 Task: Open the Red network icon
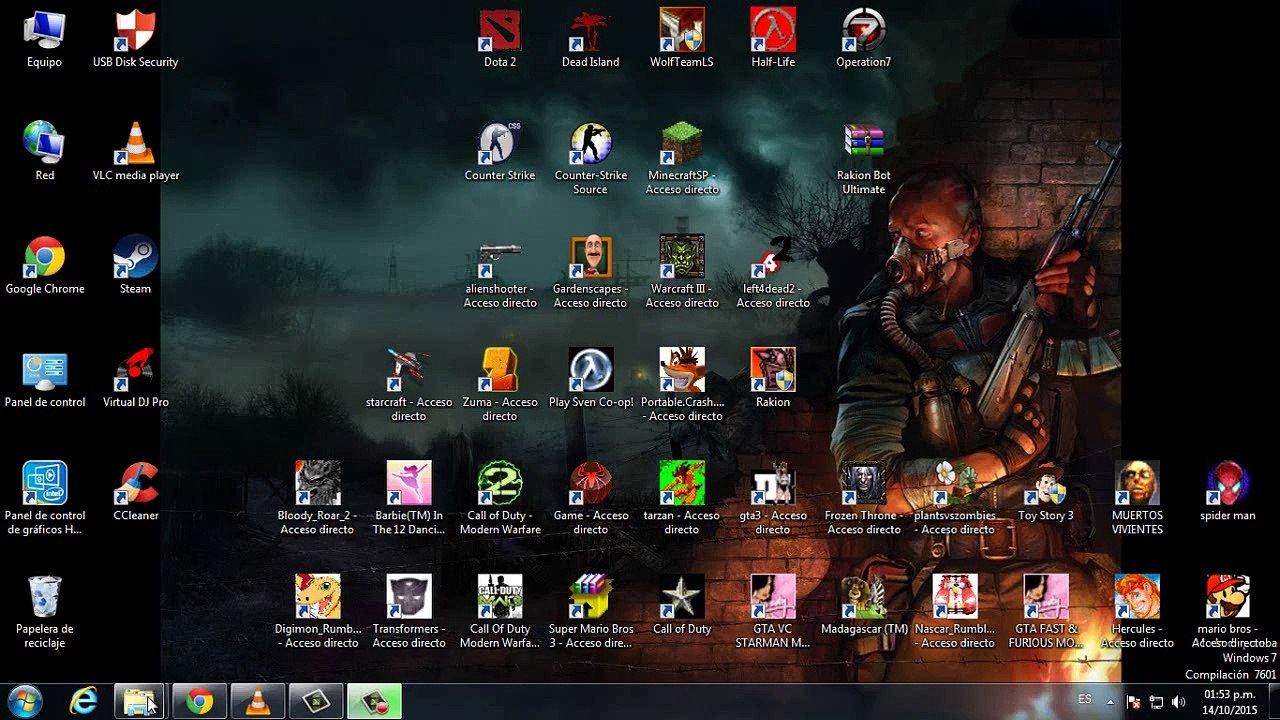tap(44, 152)
